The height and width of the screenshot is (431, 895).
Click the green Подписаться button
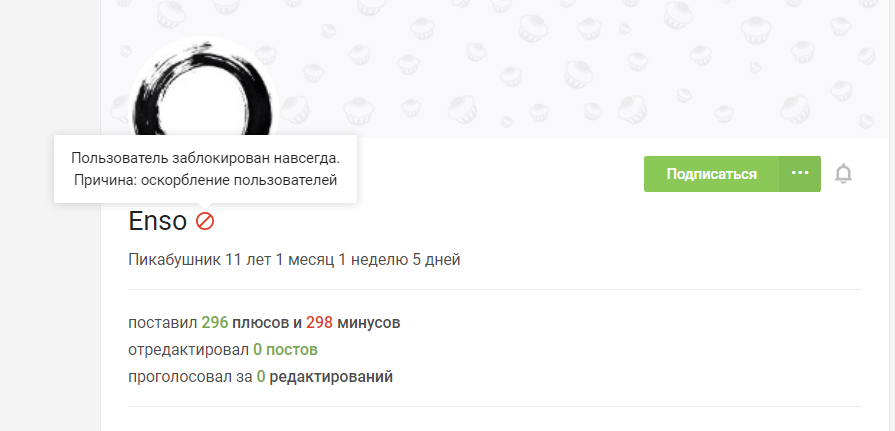point(711,174)
